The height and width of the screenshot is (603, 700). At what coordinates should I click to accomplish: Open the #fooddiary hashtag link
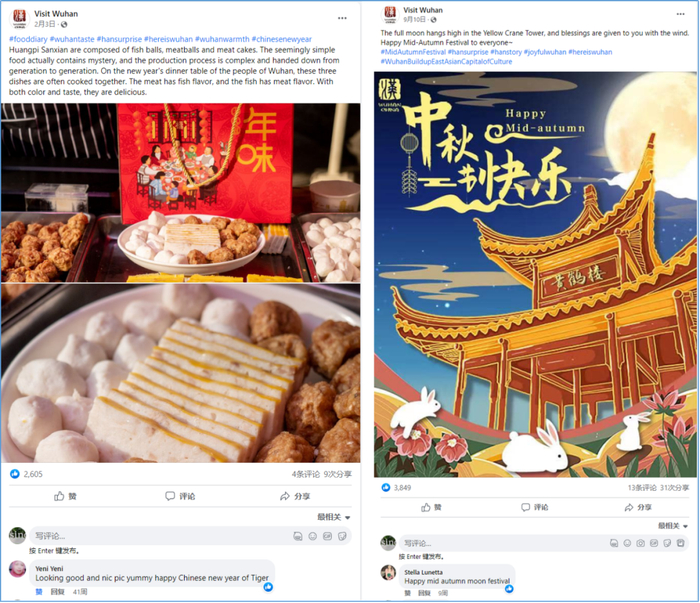28,39
